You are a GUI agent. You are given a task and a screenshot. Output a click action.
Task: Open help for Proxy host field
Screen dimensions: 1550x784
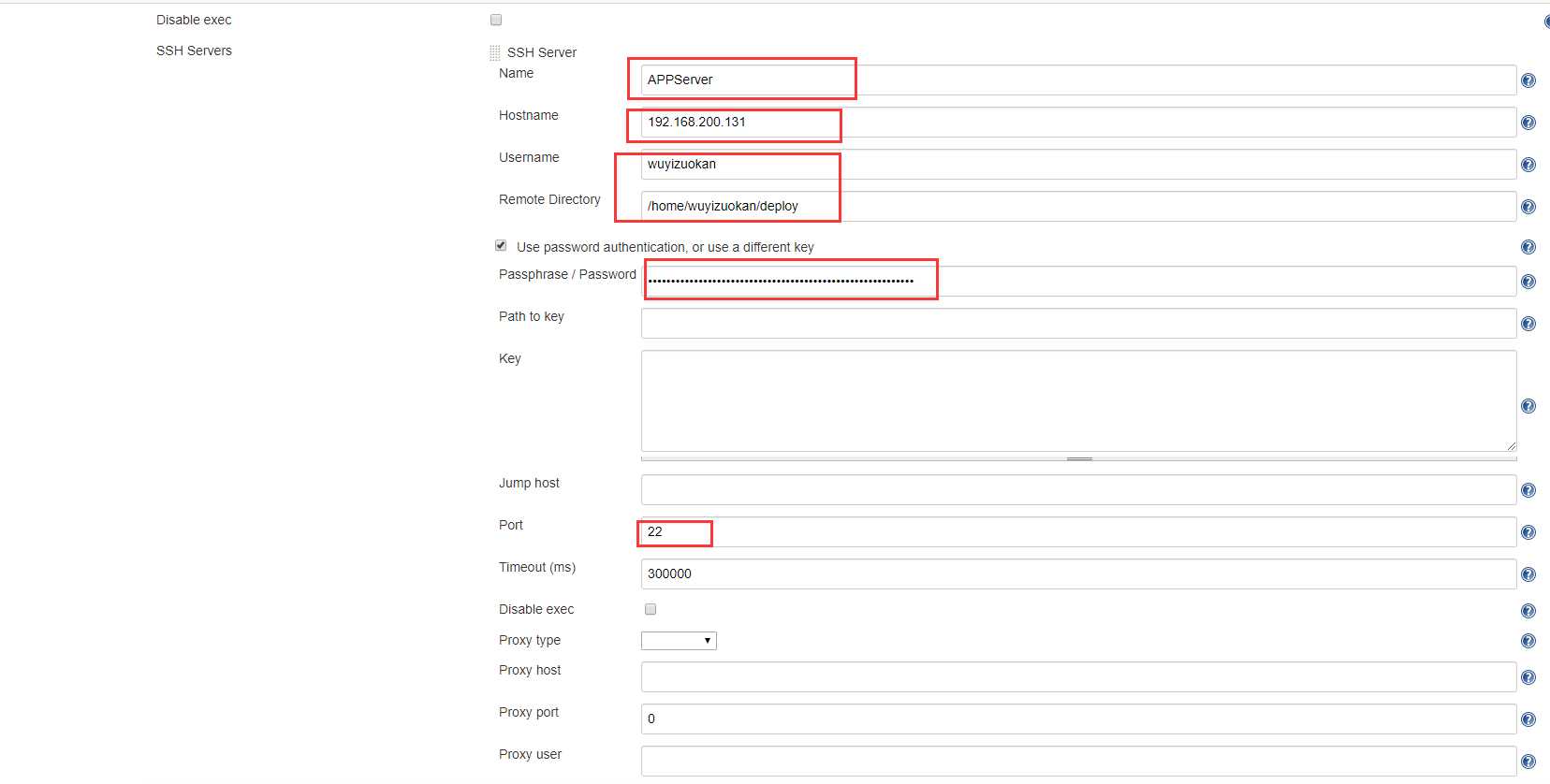tap(1528, 677)
